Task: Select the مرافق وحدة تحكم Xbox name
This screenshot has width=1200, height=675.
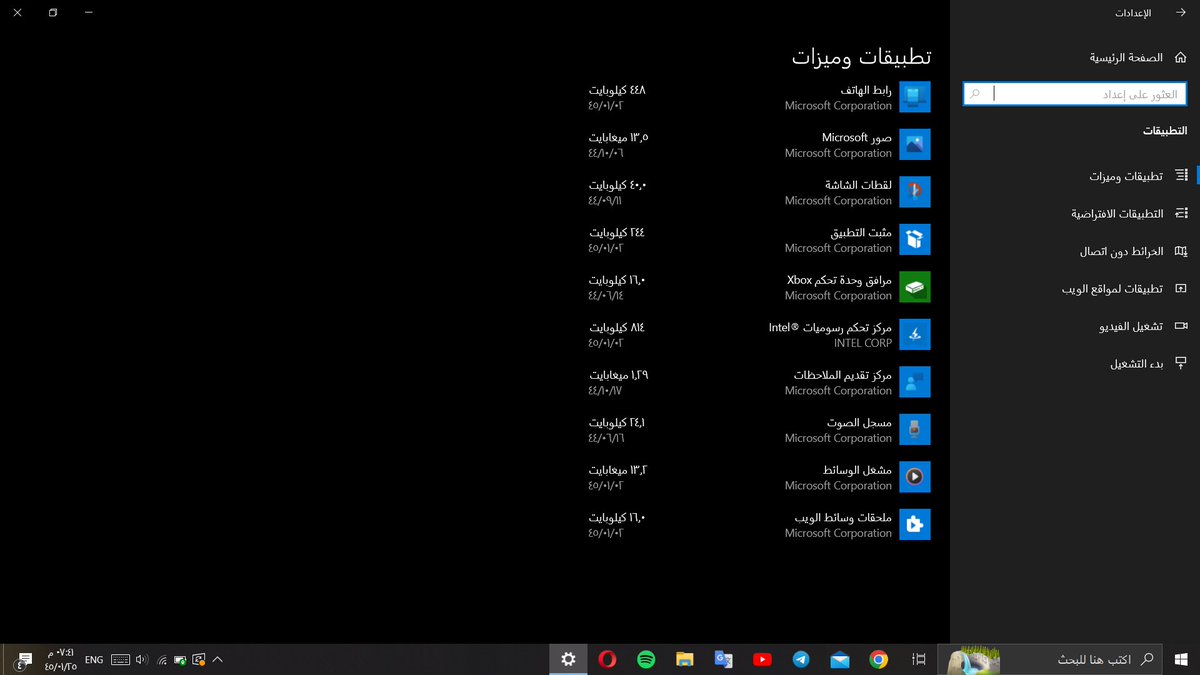Action: pos(839,280)
